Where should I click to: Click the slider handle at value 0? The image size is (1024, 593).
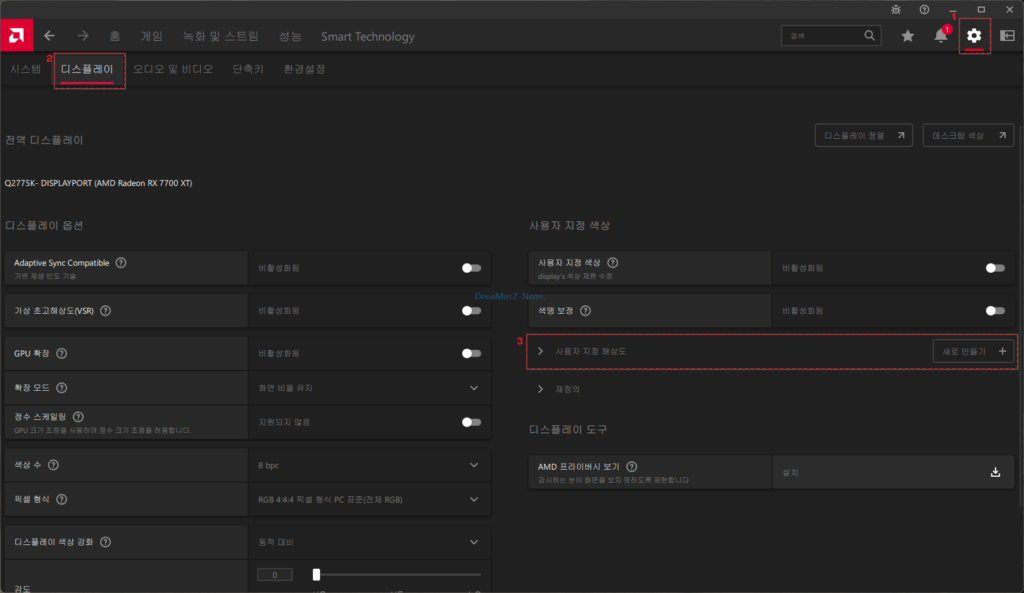tap(316, 575)
